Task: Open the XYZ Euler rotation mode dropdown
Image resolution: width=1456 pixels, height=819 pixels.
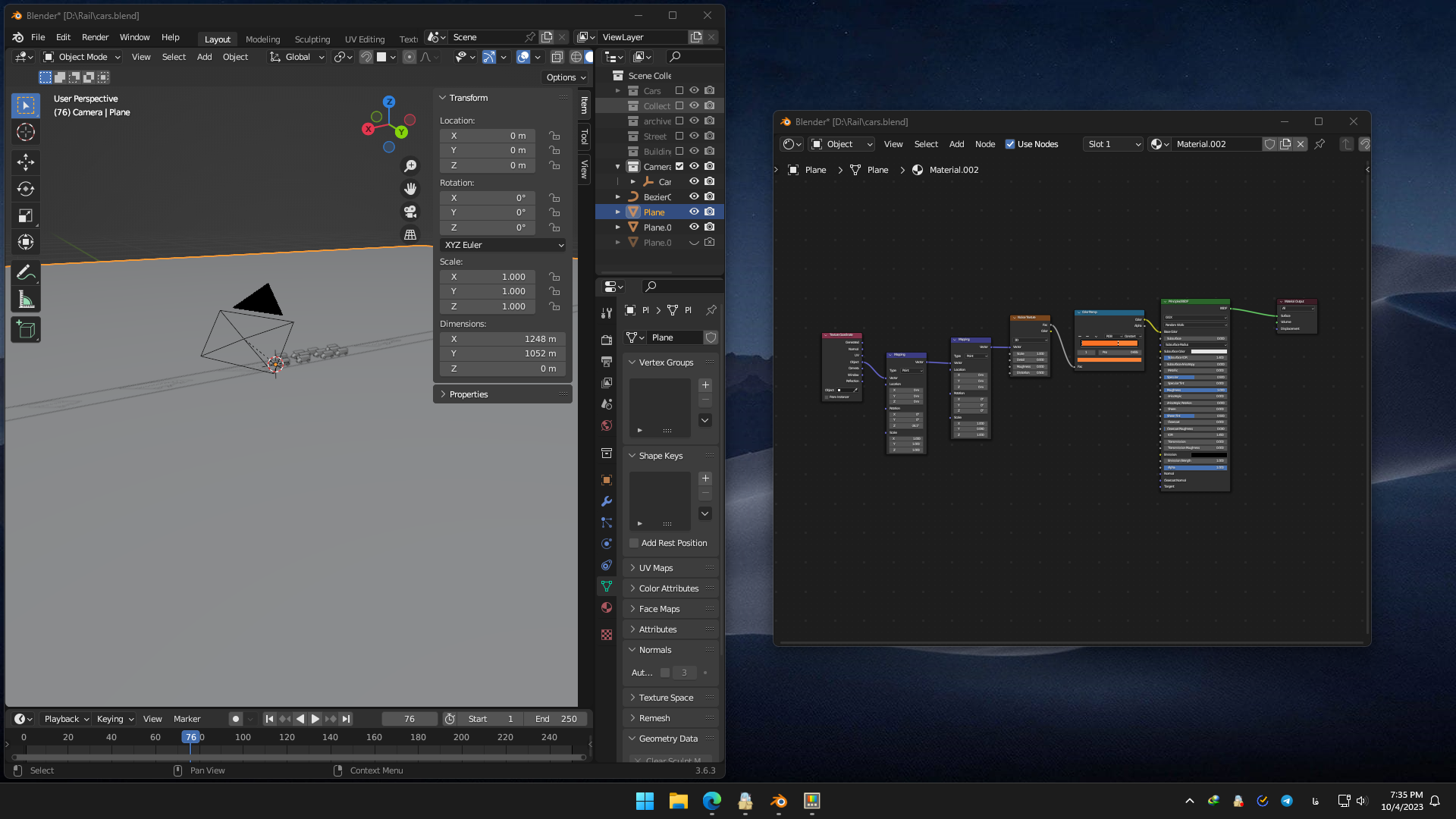Action: tap(503, 245)
